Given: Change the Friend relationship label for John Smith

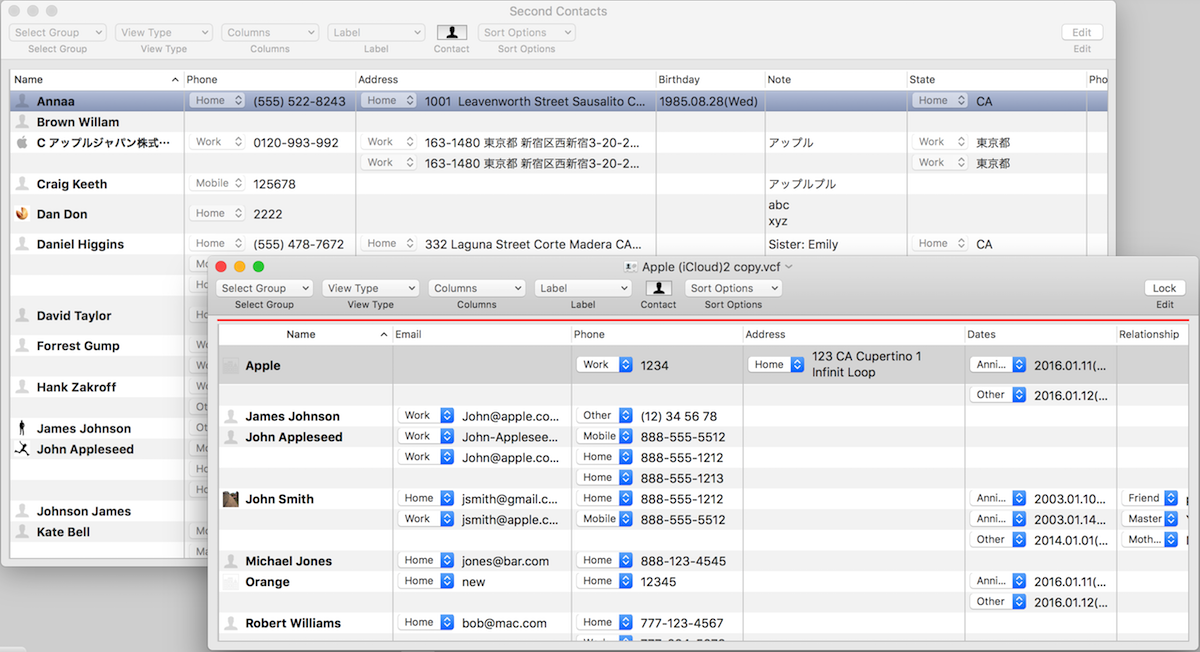Looking at the screenshot, I should pyautogui.click(x=1151, y=498).
